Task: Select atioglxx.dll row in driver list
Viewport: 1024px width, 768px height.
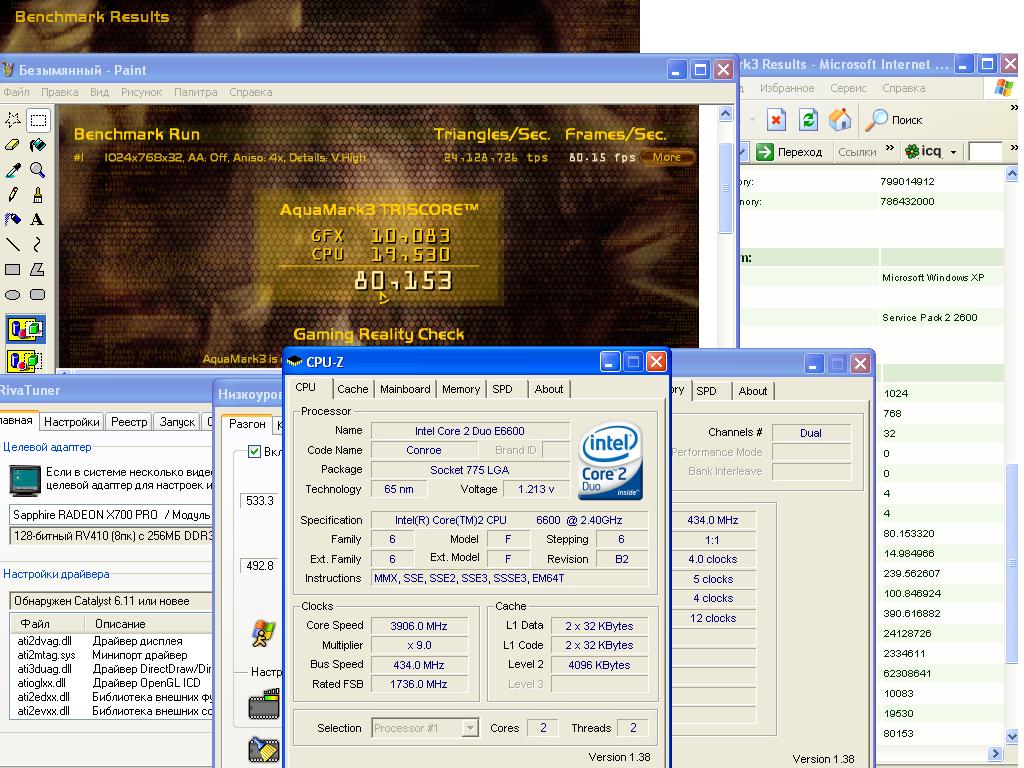Action: 111,683
